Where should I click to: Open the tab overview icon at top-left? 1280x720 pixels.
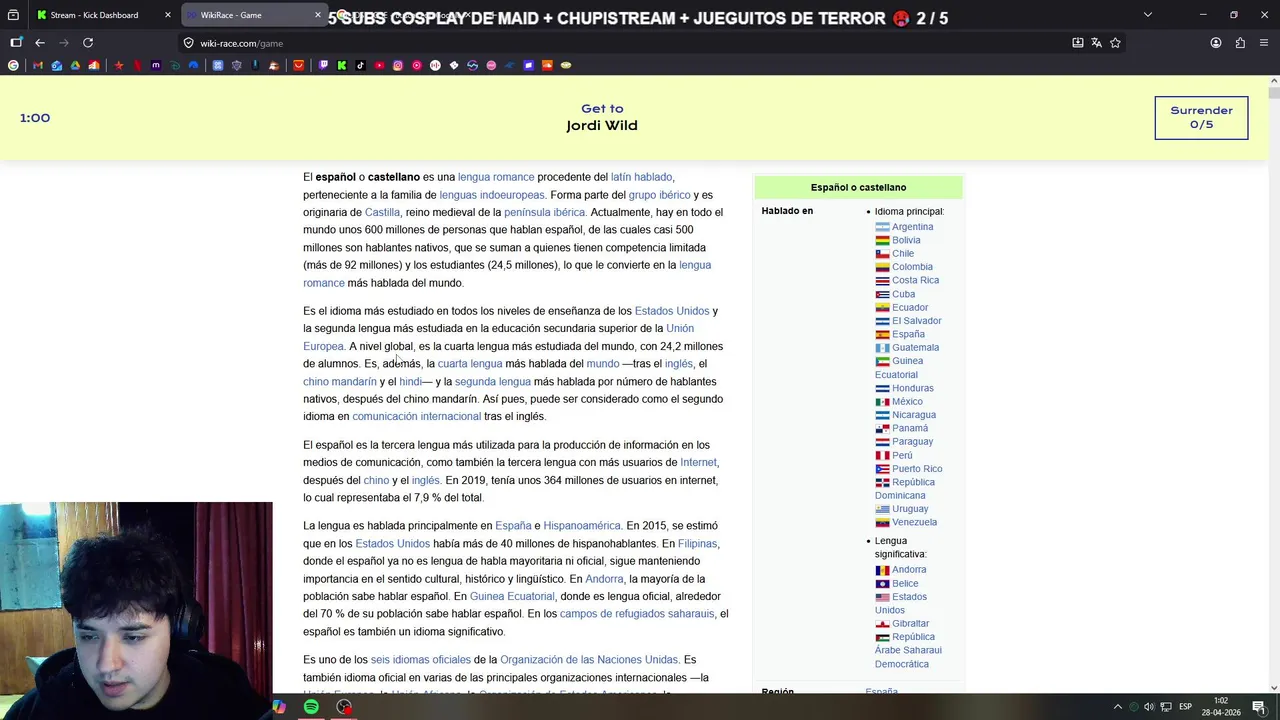point(13,15)
